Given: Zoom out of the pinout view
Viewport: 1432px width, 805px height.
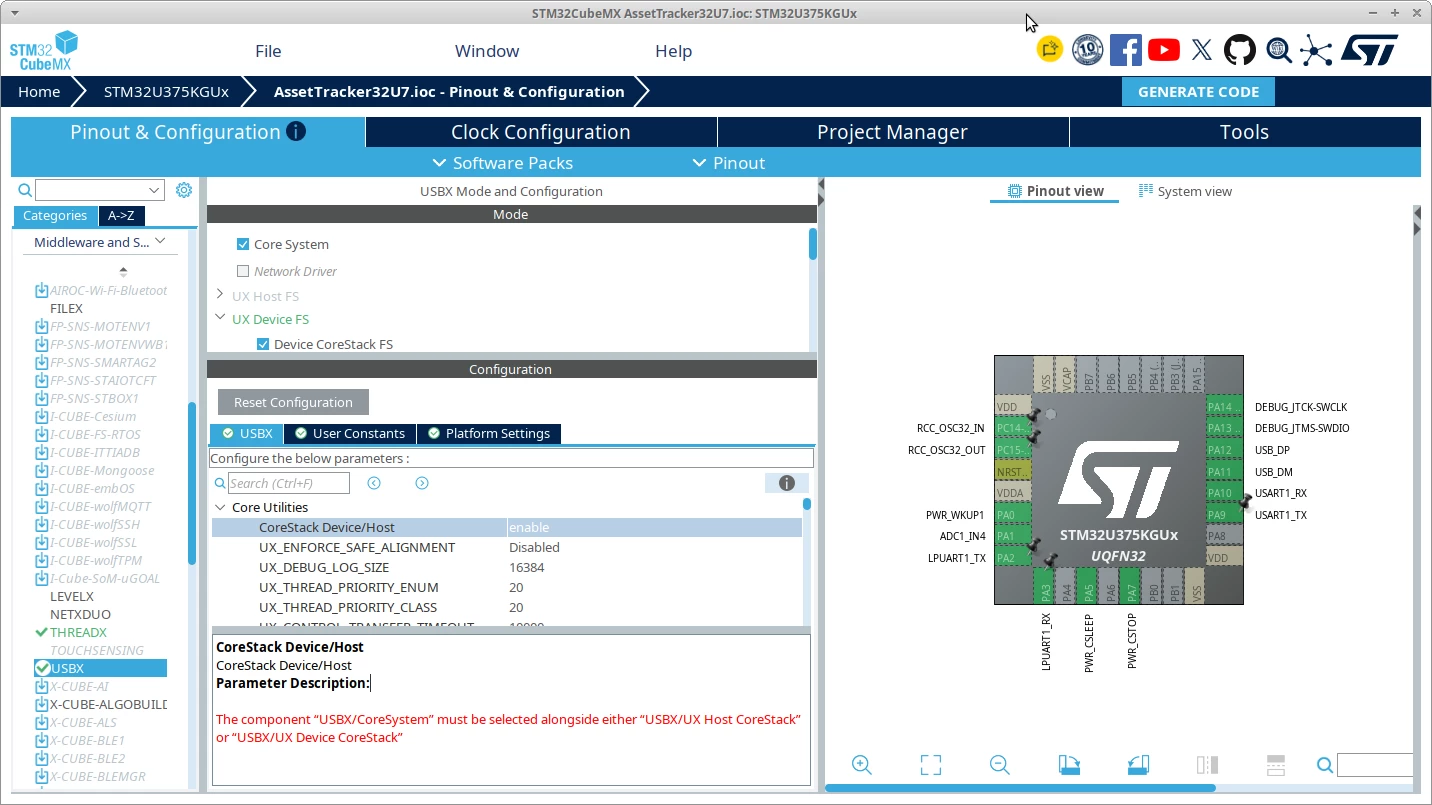Looking at the screenshot, I should click(999, 765).
